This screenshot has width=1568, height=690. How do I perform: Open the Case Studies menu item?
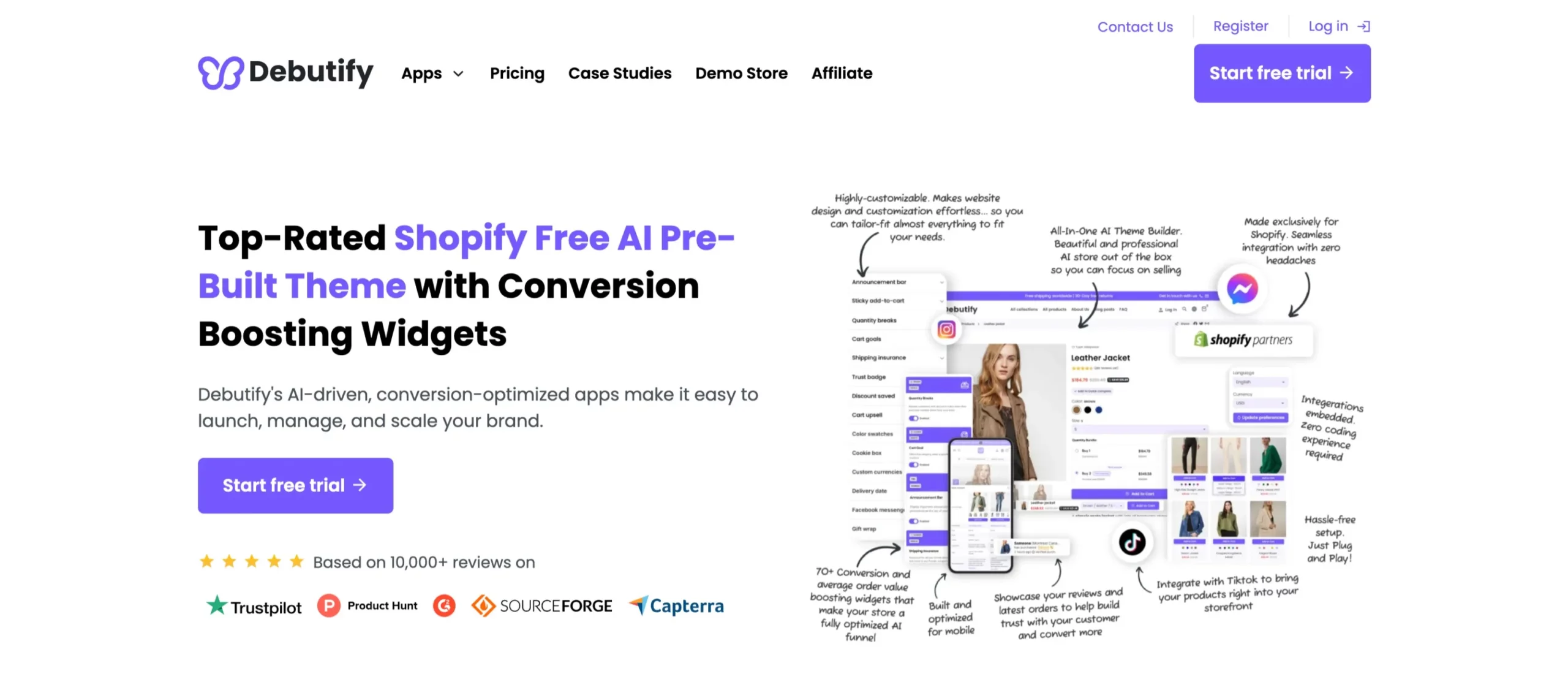(620, 73)
